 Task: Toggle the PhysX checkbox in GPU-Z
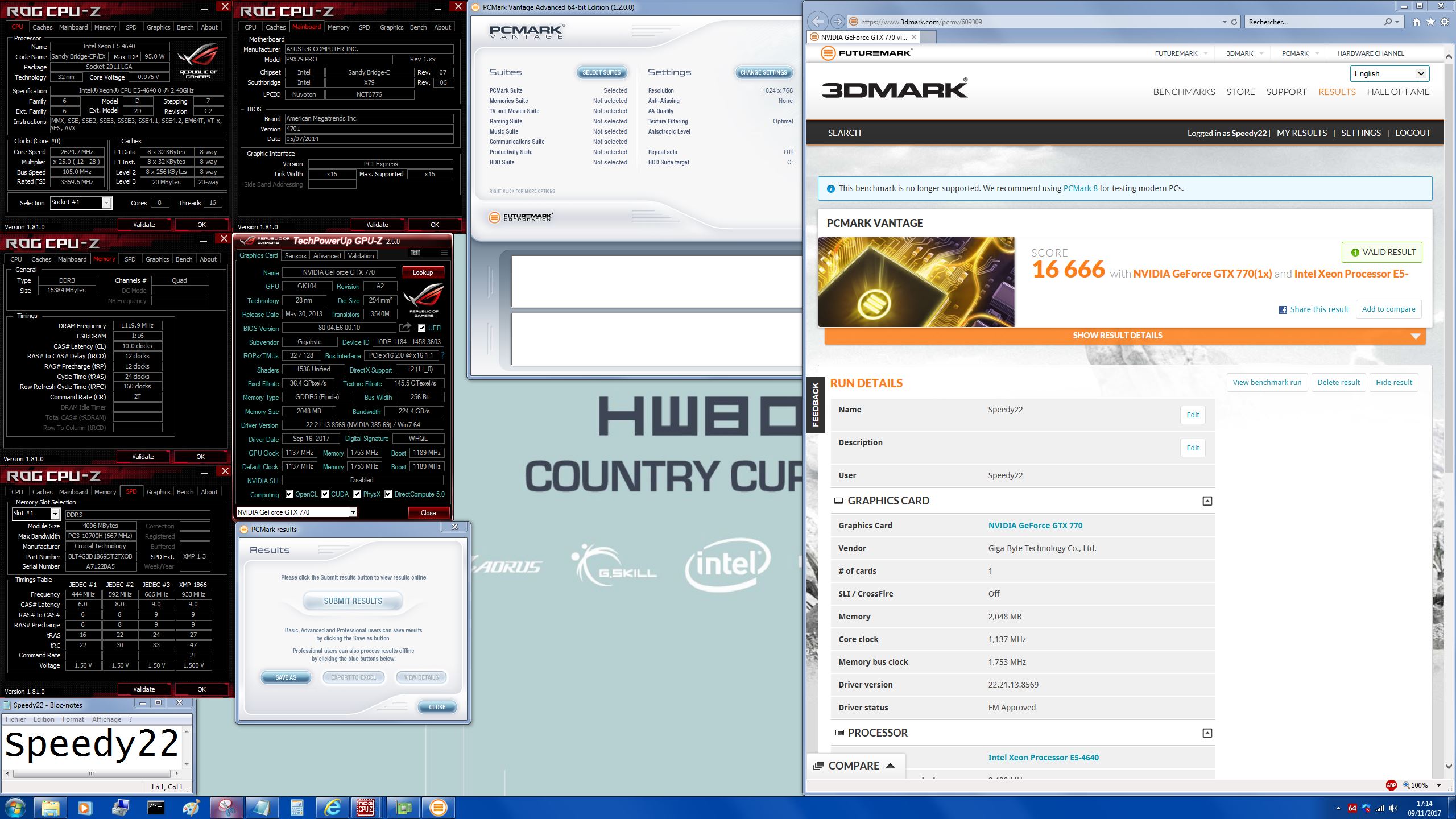pyautogui.click(x=357, y=494)
